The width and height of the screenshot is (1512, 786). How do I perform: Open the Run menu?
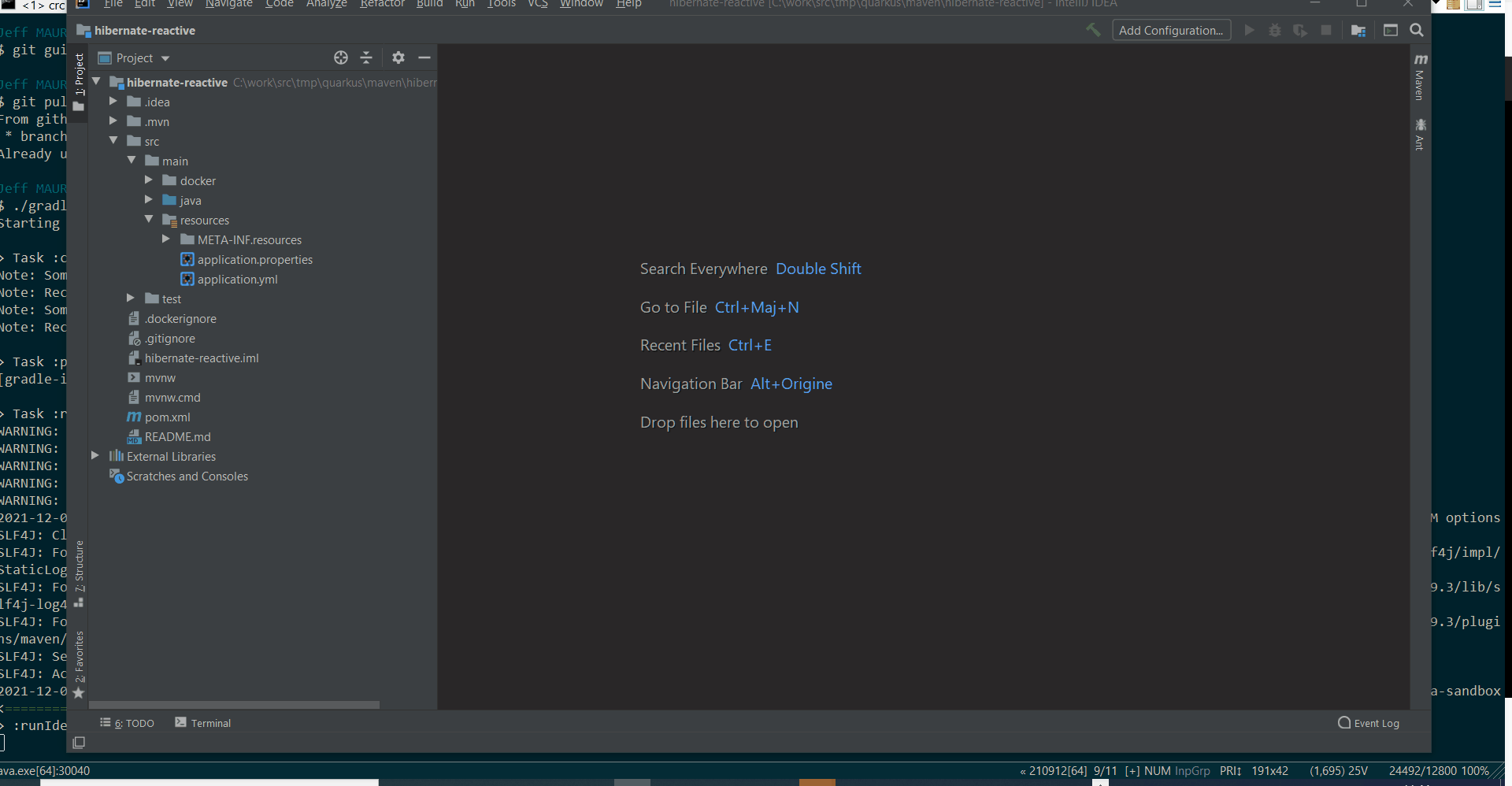(465, 5)
